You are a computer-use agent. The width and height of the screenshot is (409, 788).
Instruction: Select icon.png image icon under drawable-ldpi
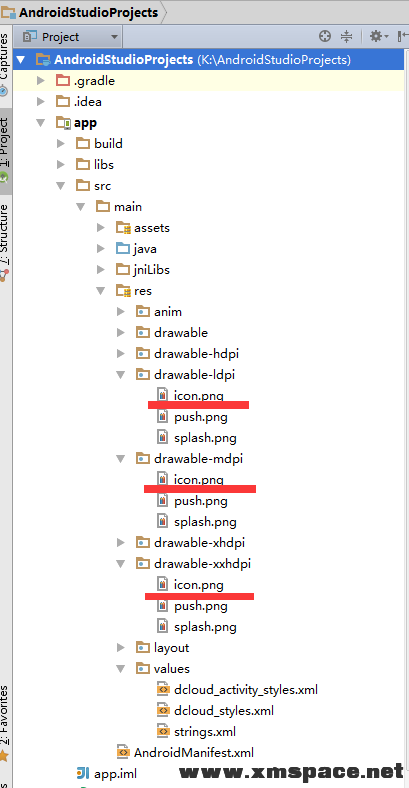pyautogui.click(x=162, y=395)
